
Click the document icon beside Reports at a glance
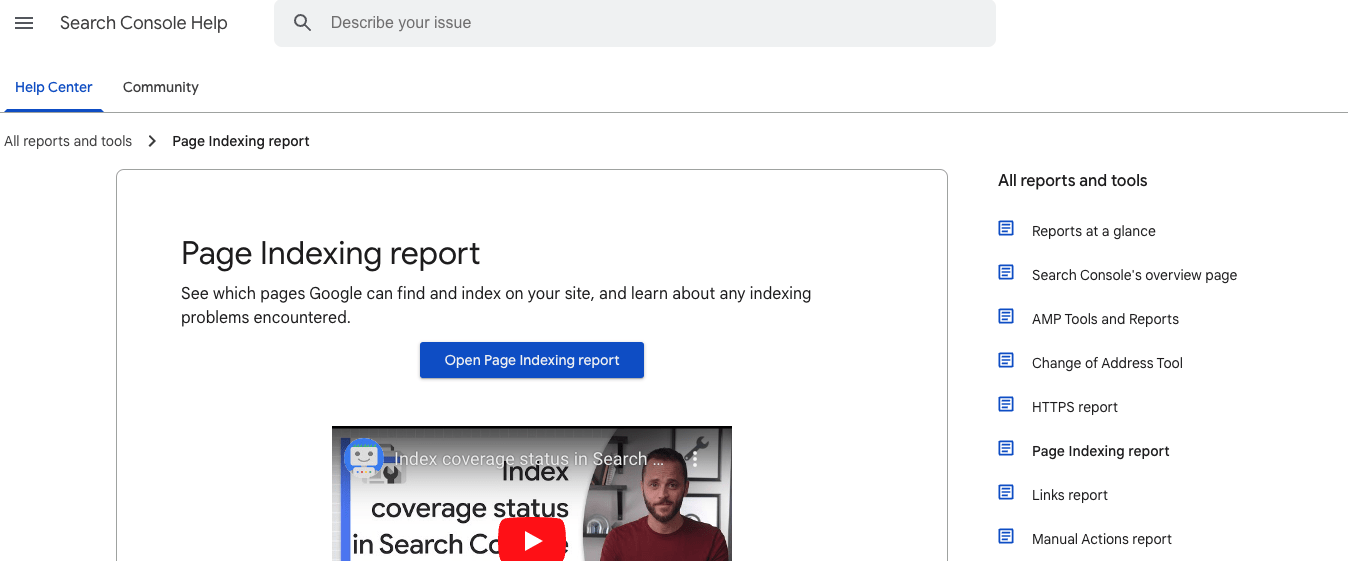pyautogui.click(x=1006, y=229)
